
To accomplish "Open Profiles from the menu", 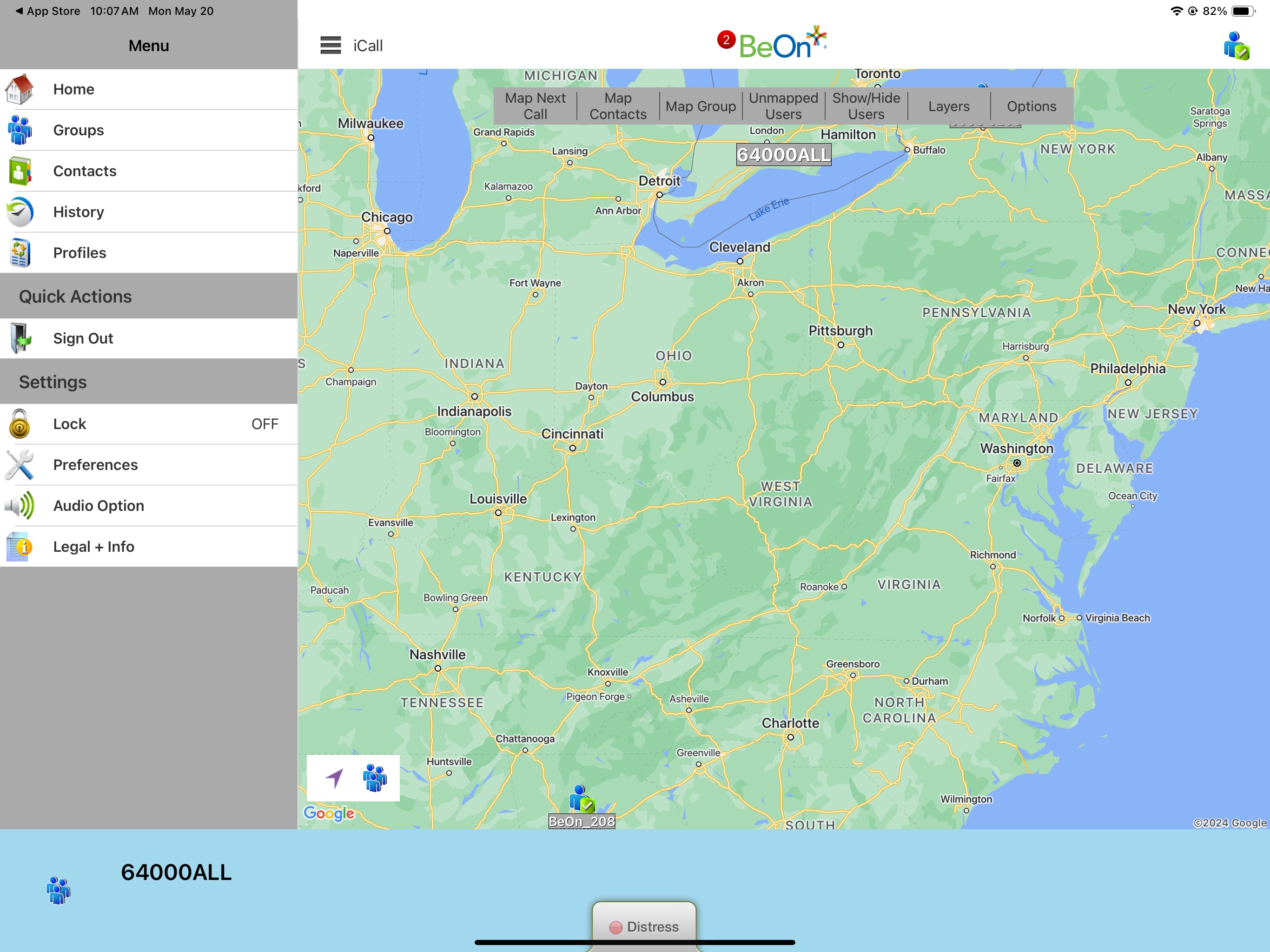I will [x=149, y=252].
